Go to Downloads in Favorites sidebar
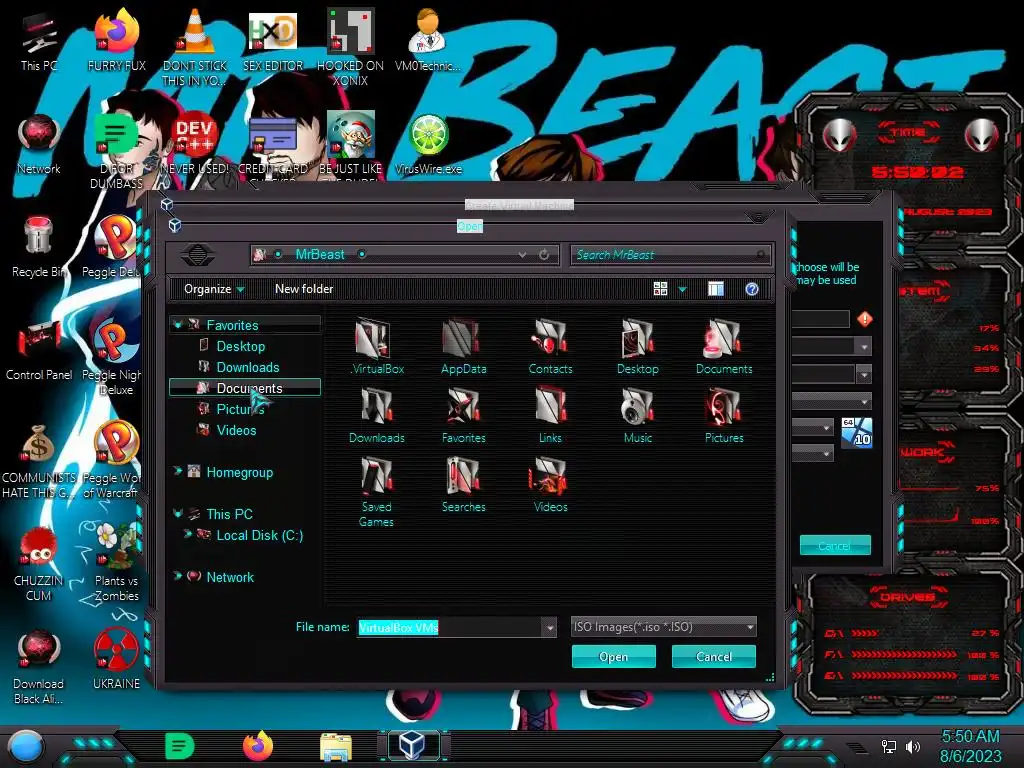This screenshot has width=1024, height=768. [248, 367]
